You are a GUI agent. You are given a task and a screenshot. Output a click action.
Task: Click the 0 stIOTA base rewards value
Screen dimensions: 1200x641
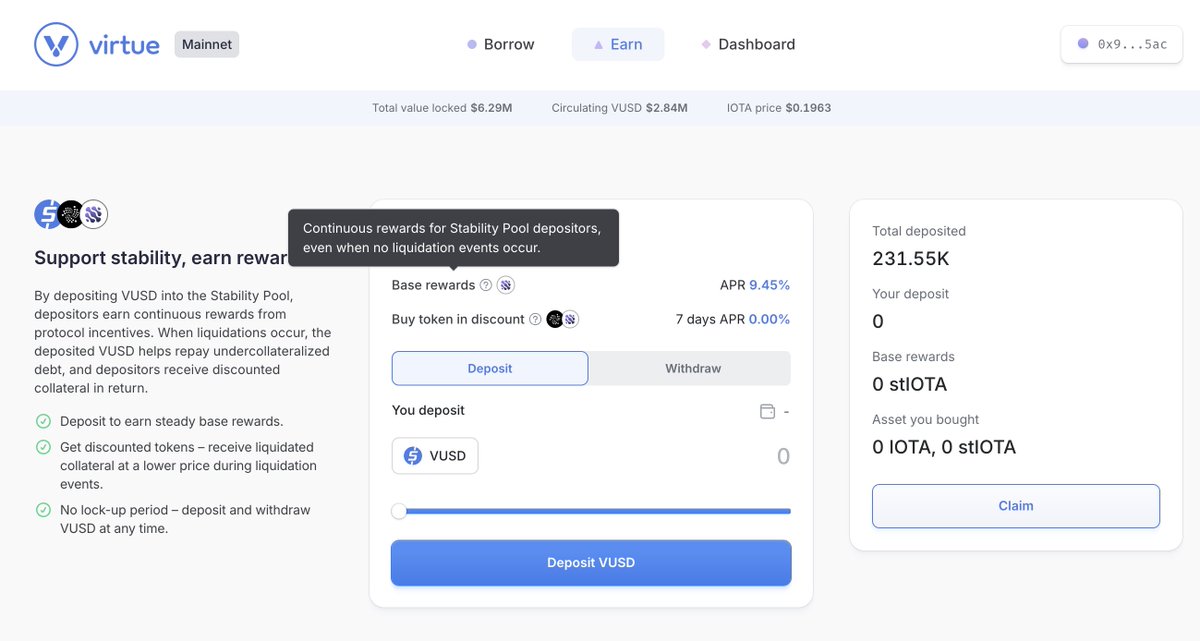tap(910, 384)
